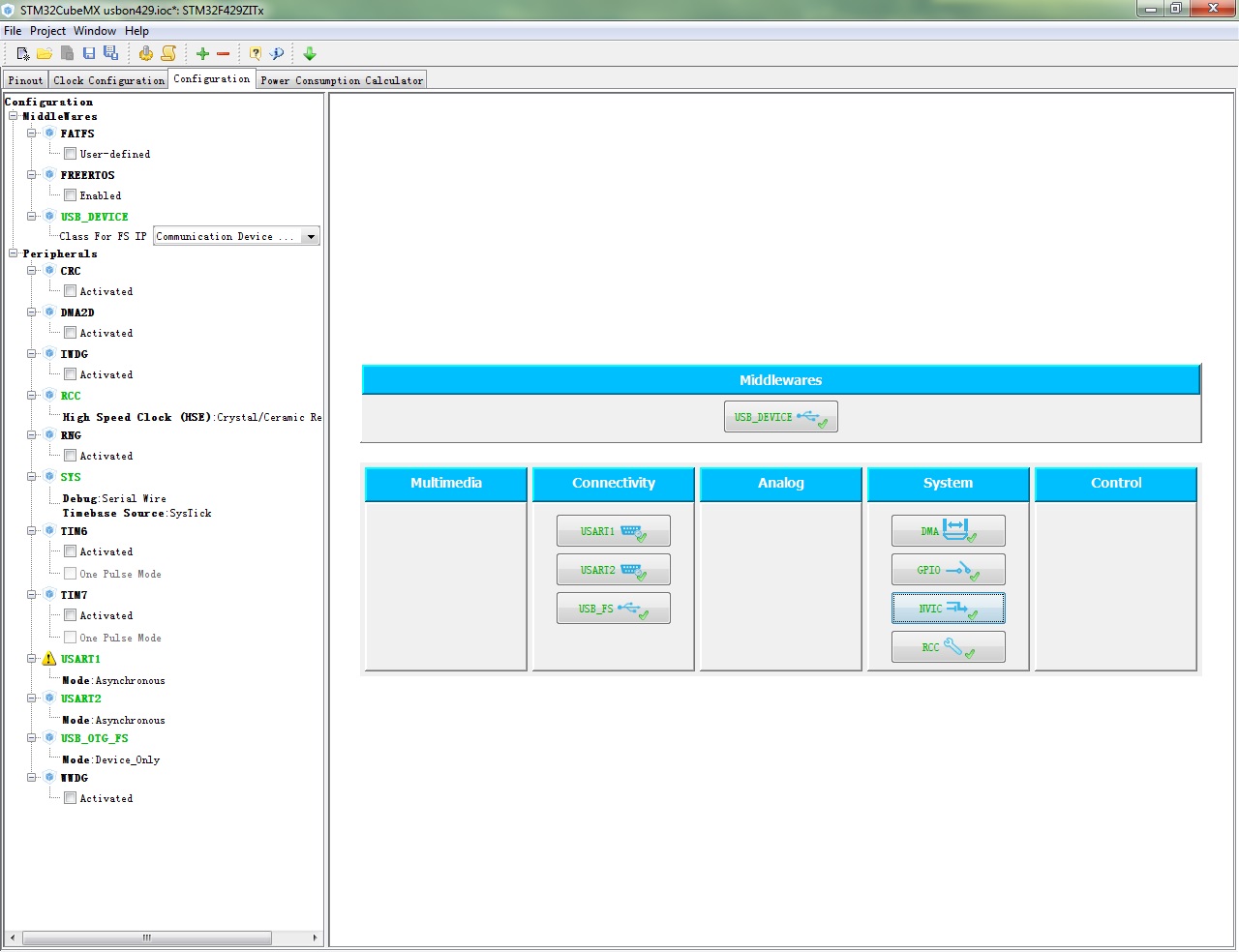Screen dimensions: 1239x952
Task: Collapse the USB_OTG_FS tree node
Action: (31, 738)
